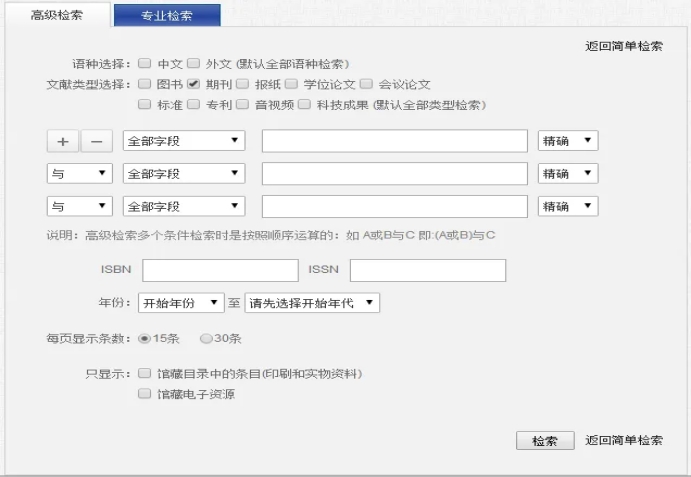Image resolution: width=691 pixels, height=477 pixels.
Task: Select the 高级检索 tab
Action: 56,16
